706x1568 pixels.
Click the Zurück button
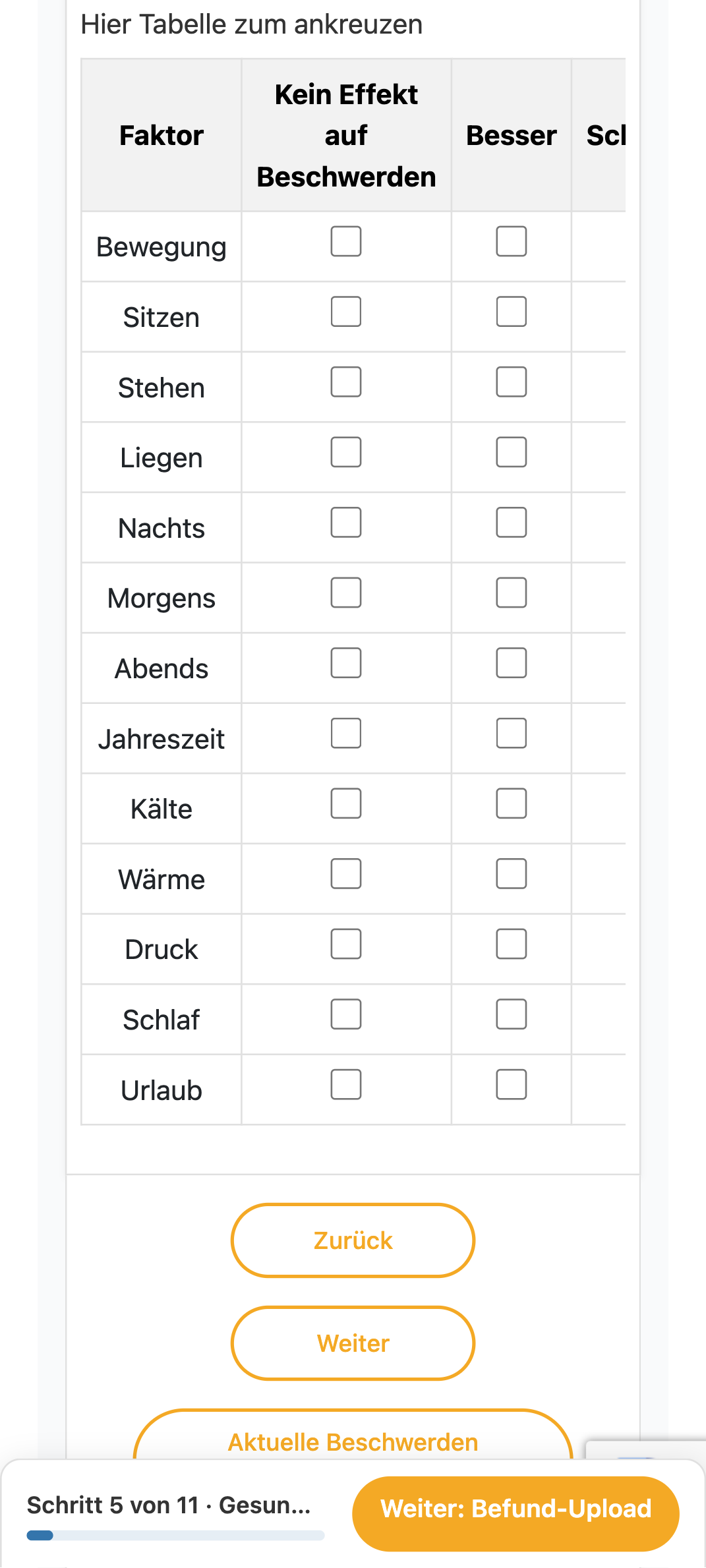click(353, 1240)
